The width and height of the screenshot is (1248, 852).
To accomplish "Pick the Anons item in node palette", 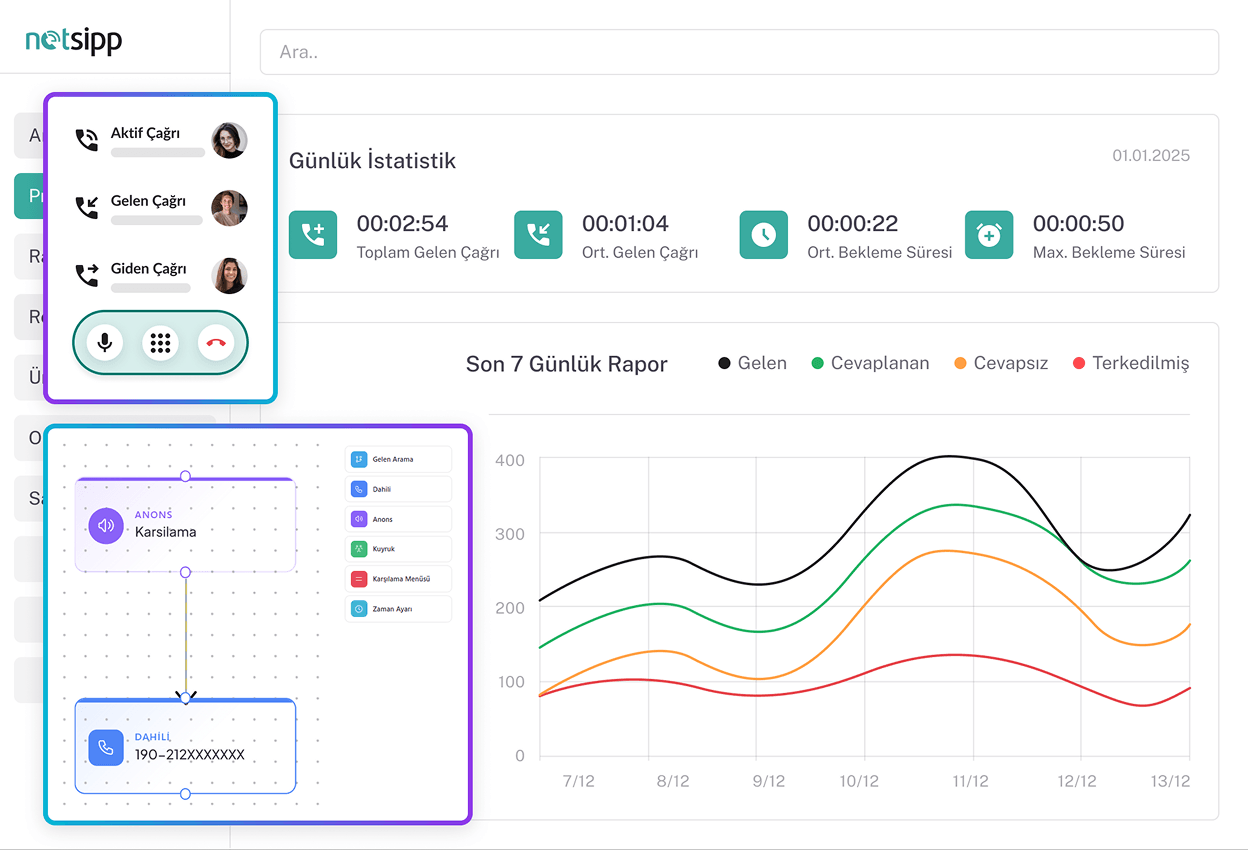I will 398,519.
